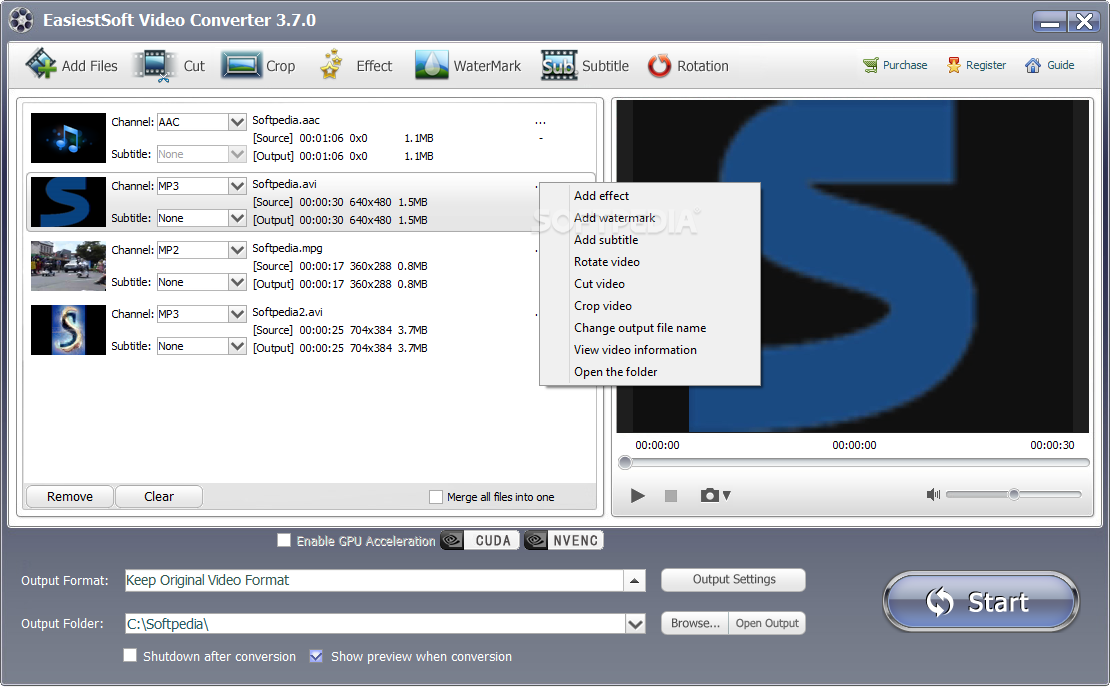1110x687 pixels.
Task: Stop the preview playback
Action: [x=671, y=496]
